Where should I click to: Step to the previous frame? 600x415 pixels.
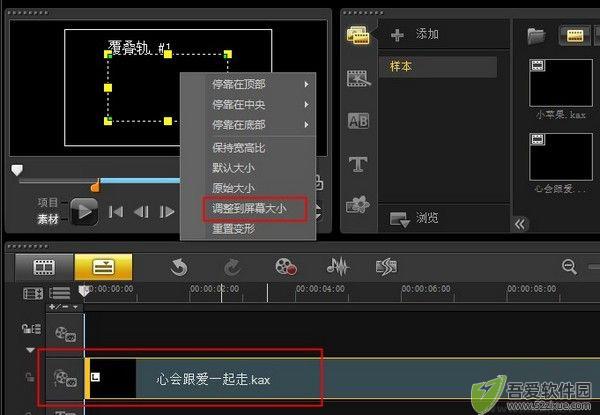(x=141, y=212)
